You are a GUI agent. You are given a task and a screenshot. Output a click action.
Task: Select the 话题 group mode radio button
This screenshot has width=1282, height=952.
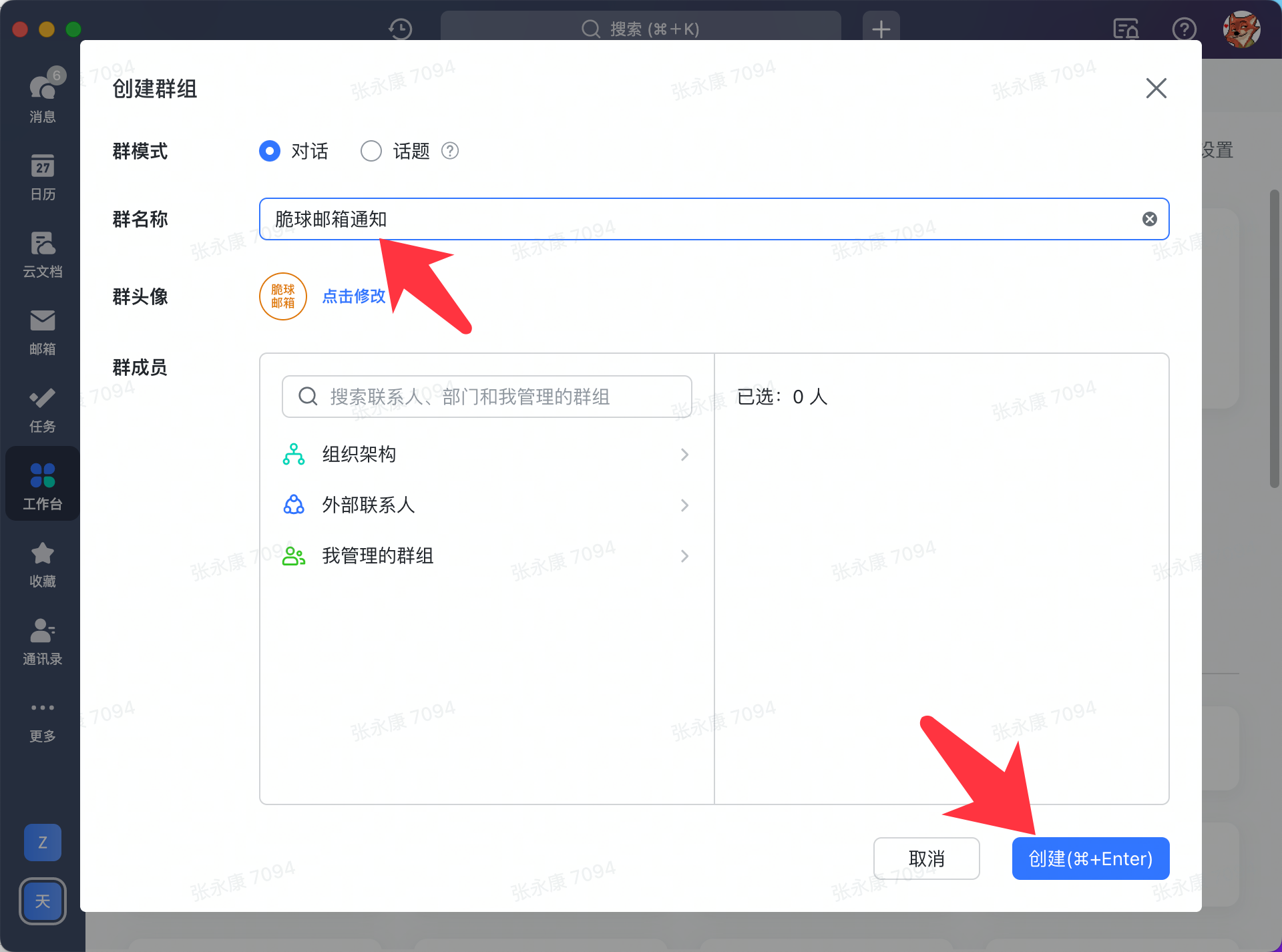[371, 151]
